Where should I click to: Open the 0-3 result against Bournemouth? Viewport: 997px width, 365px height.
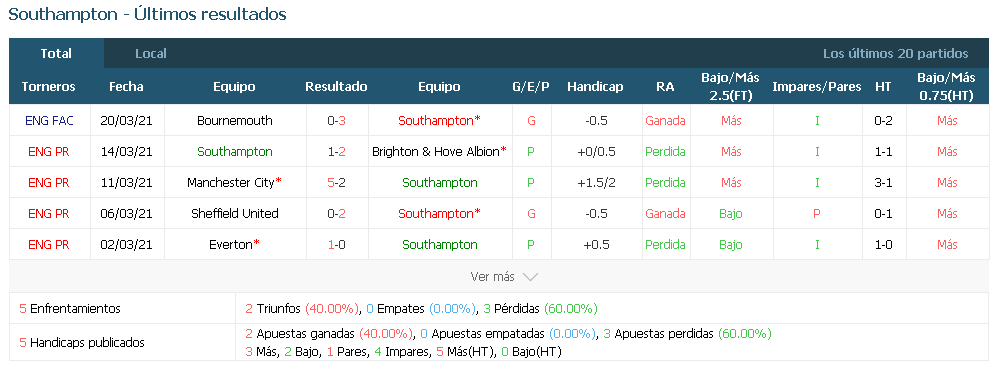pos(336,121)
